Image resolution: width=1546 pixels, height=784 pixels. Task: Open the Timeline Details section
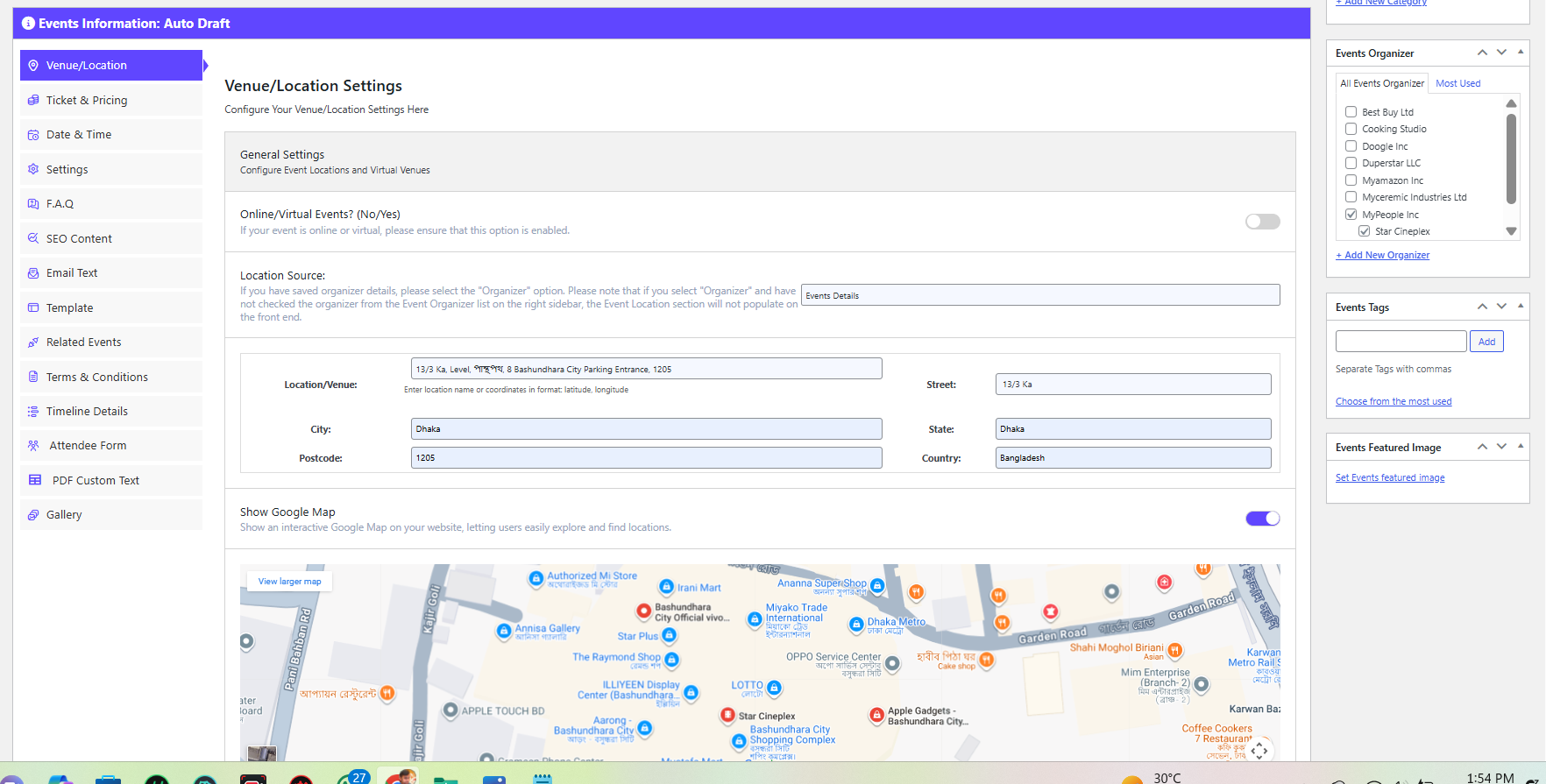pos(87,412)
